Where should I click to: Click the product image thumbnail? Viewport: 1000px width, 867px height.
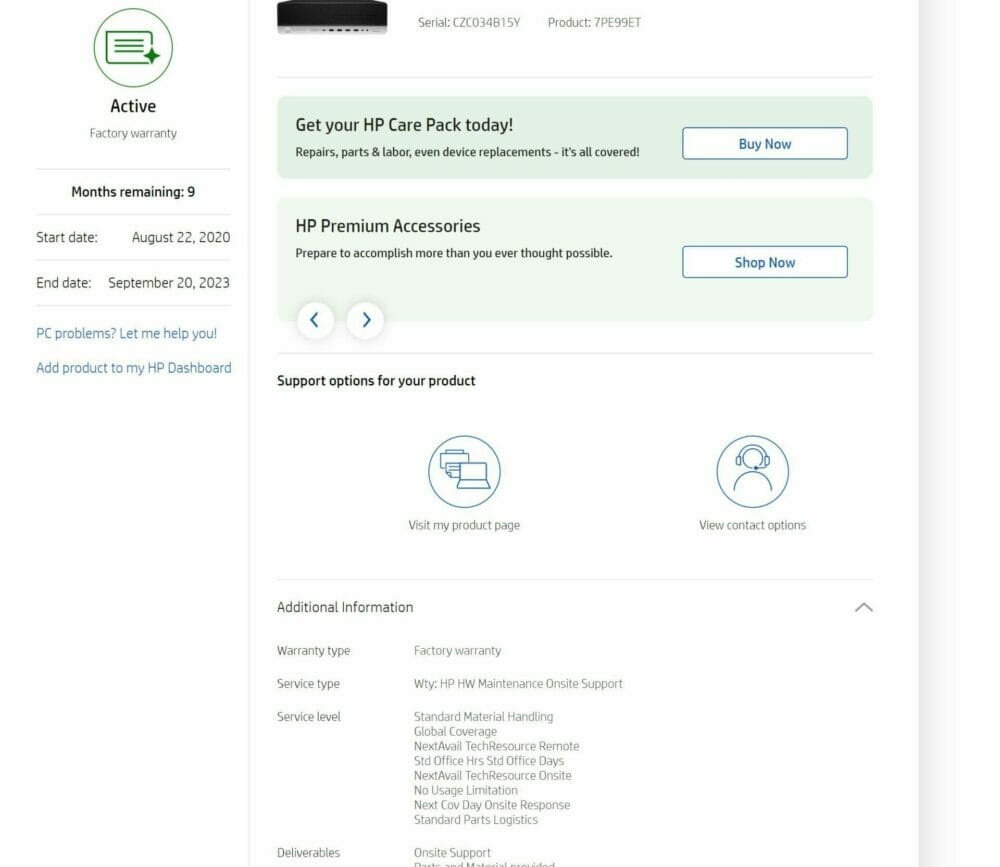pyautogui.click(x=332, y=17)
